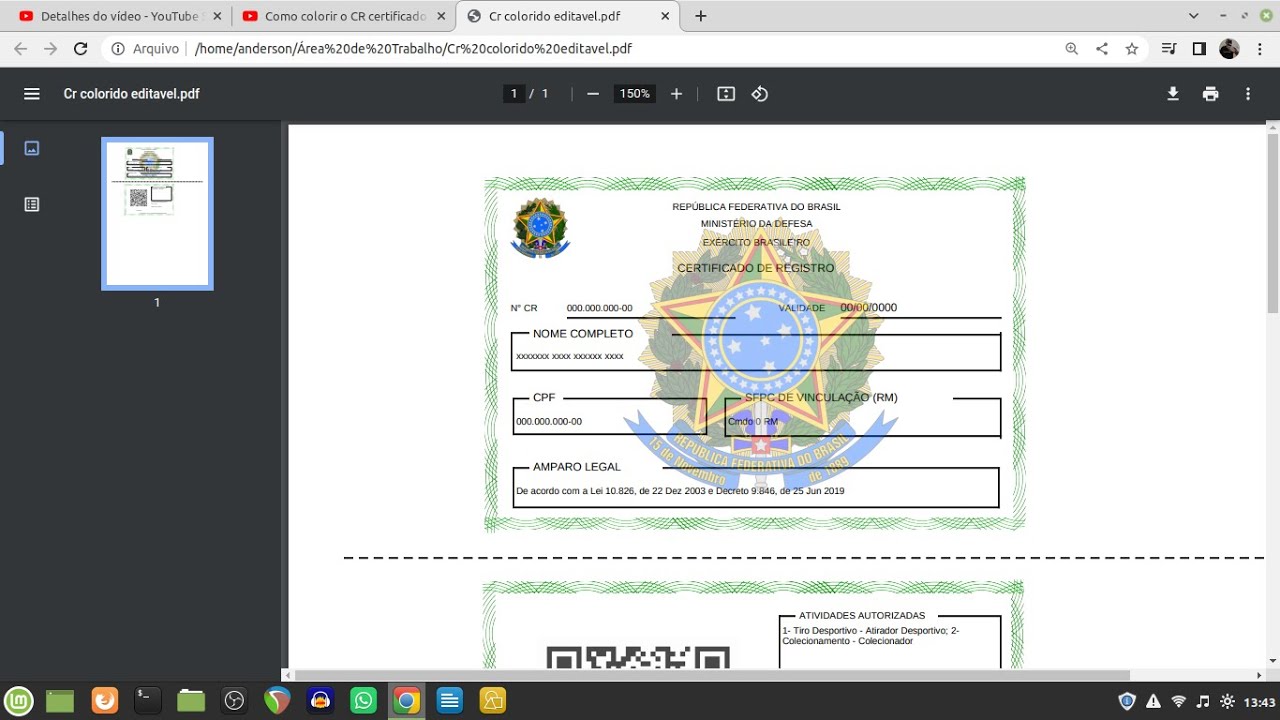The image size is (1280, 720).
Task: Click the 150% zoom level field
Action: click(634, 94)
